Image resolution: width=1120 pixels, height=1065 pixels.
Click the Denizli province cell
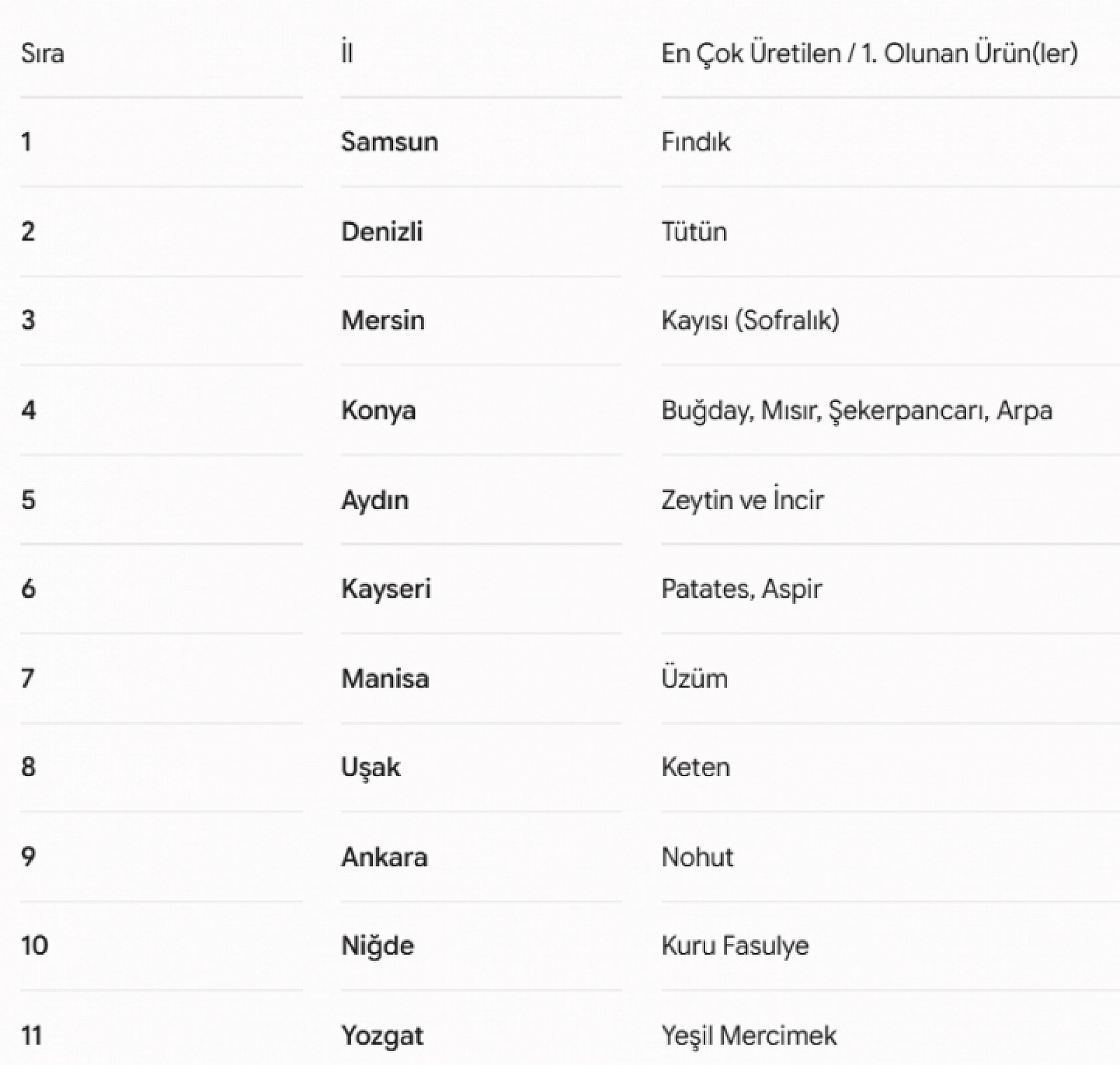coord(382,232)
